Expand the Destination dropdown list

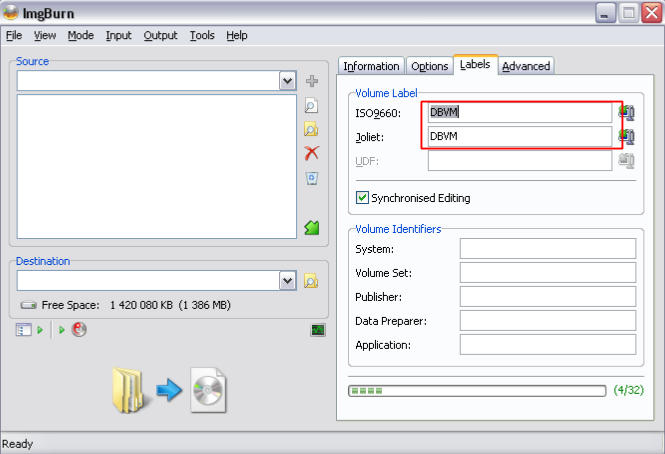click(x=288, y=281)
